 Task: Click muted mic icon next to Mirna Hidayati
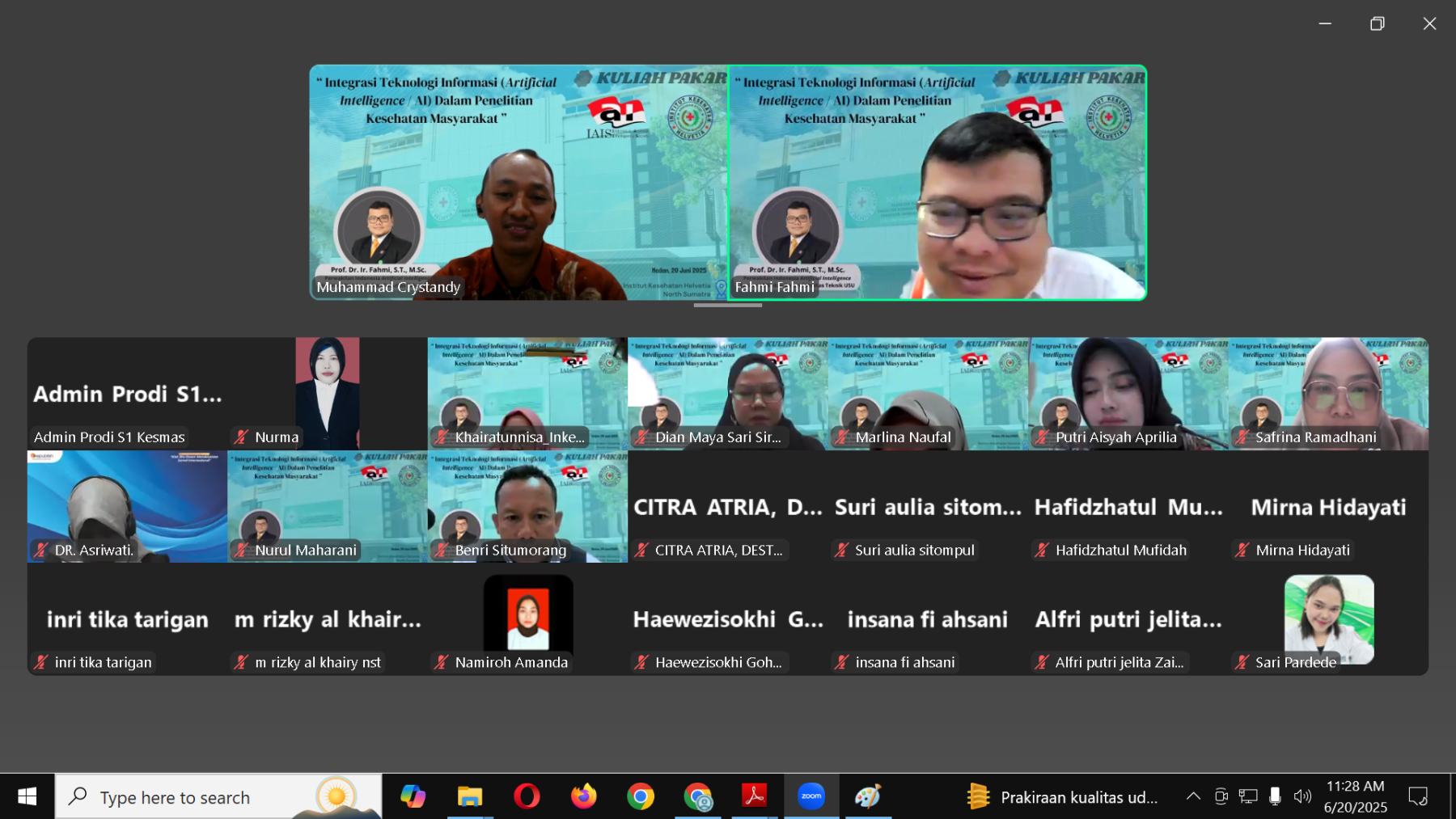(x=1242, y=551)
